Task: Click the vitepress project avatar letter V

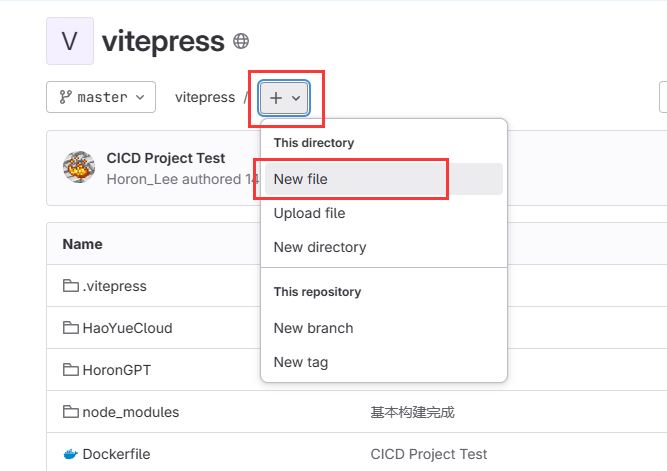Action: tap(70, 41)
